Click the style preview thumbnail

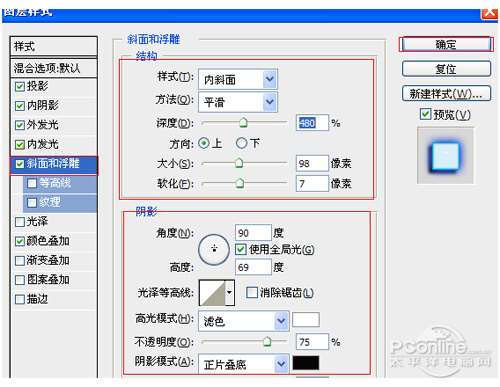[x=445, y=155]
